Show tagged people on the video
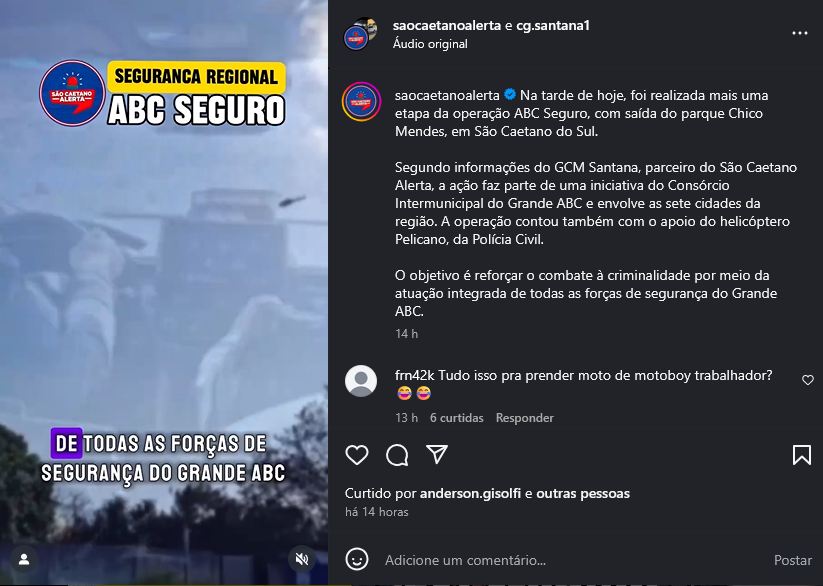The width and height of the screenshot is (823, 586). [x=24, y=560]
